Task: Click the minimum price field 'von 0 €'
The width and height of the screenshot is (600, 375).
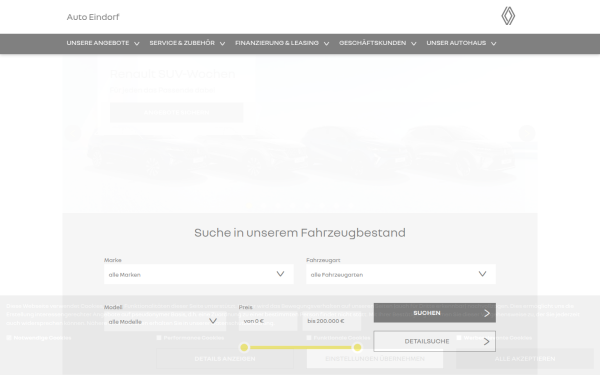Action: click(268, 321)
